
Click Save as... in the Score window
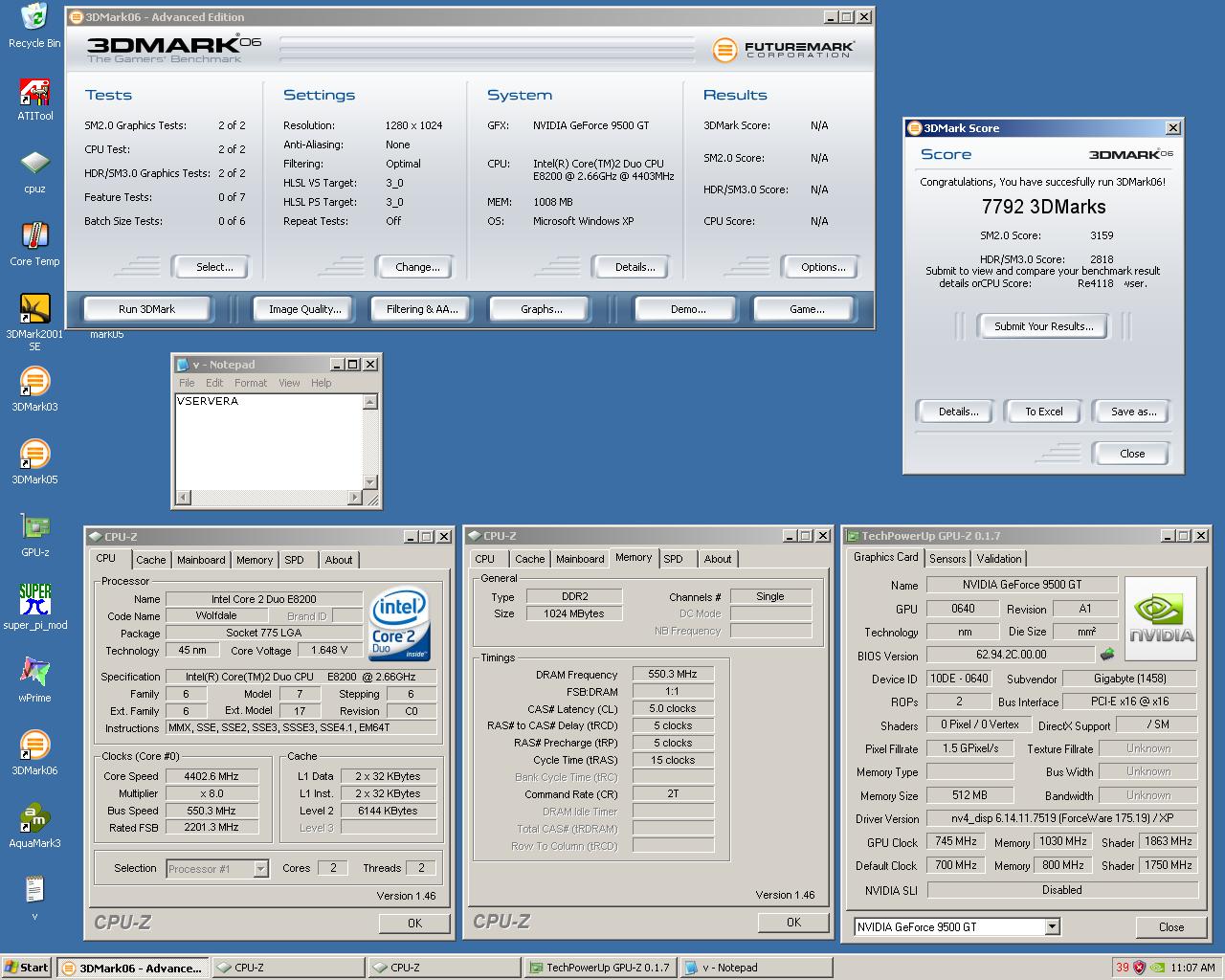[1133, 412]
